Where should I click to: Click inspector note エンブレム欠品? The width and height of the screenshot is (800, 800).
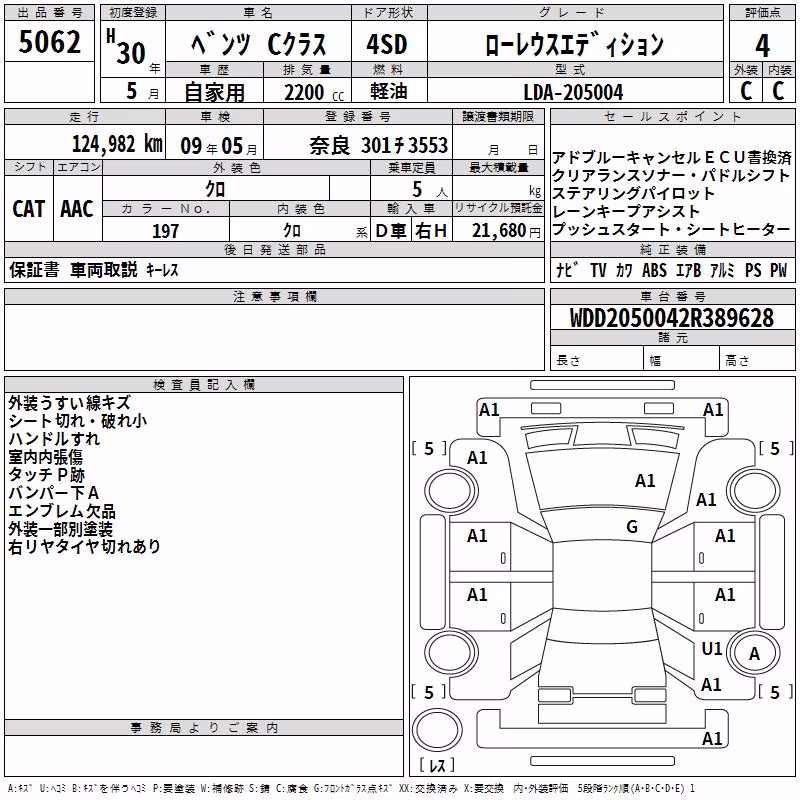62,511
